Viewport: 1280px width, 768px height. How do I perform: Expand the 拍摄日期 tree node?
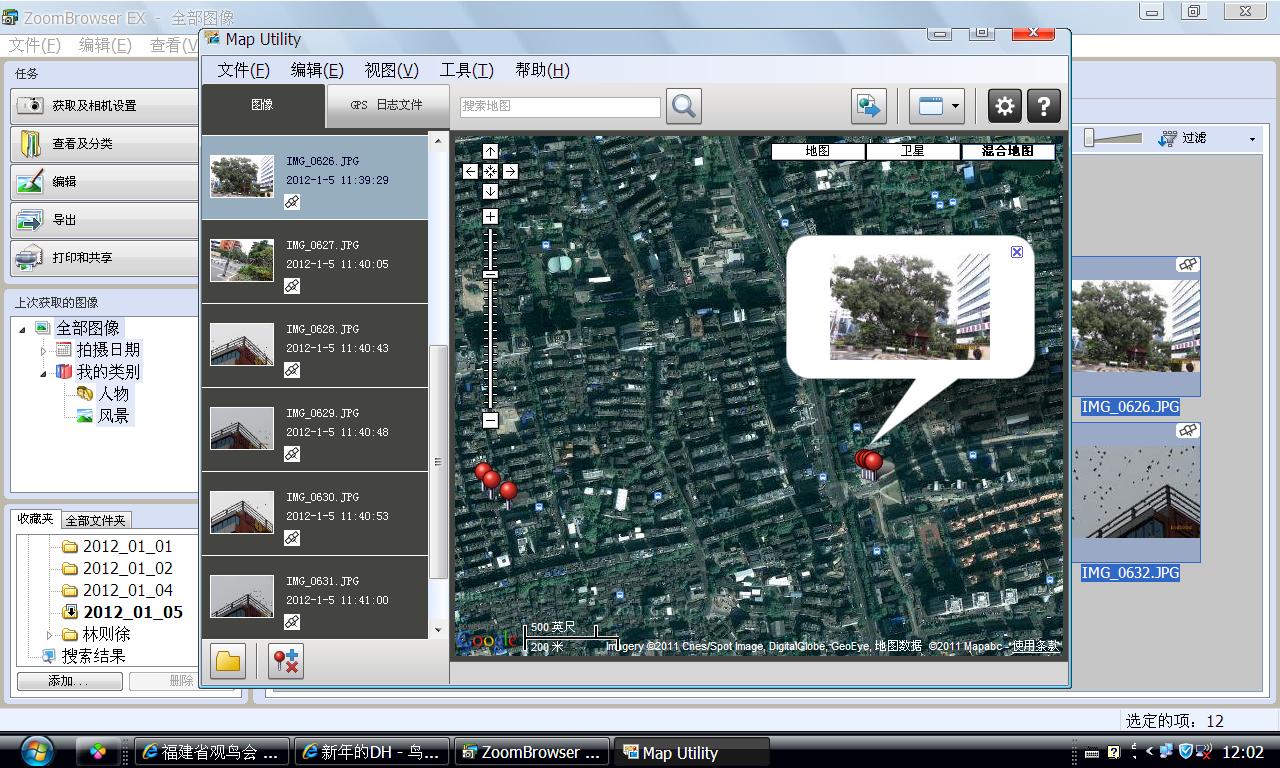click(44, 351)
